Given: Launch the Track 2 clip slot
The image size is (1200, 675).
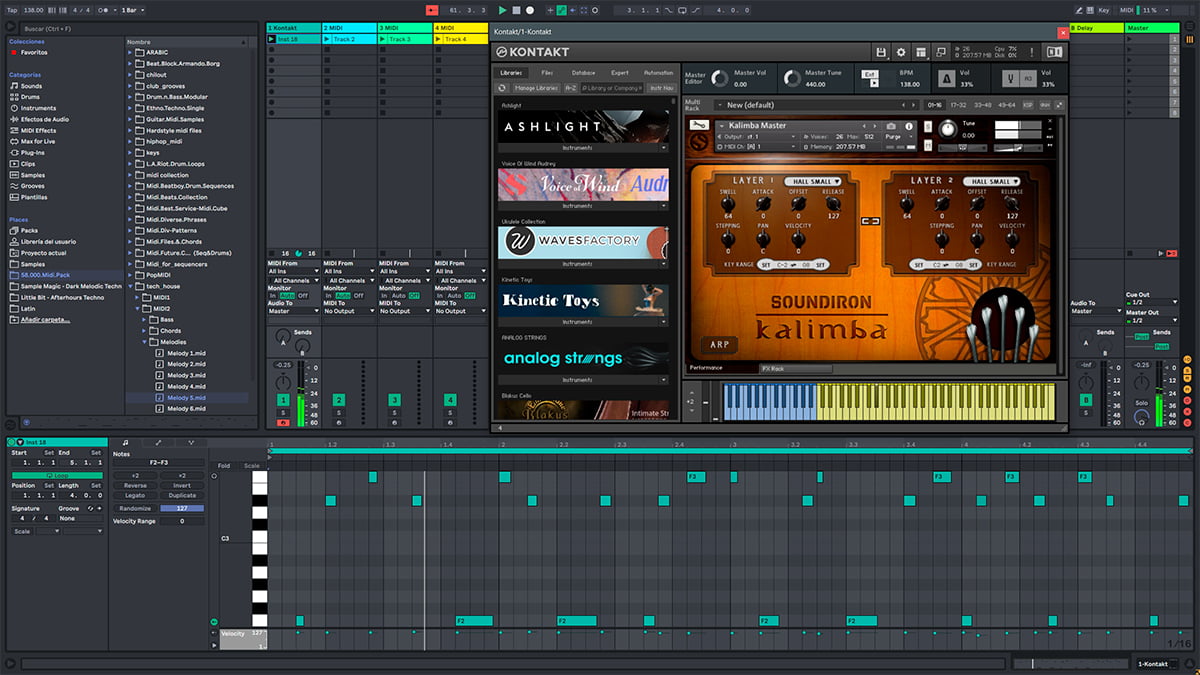Looking at the screenshot, I should 327,39.
